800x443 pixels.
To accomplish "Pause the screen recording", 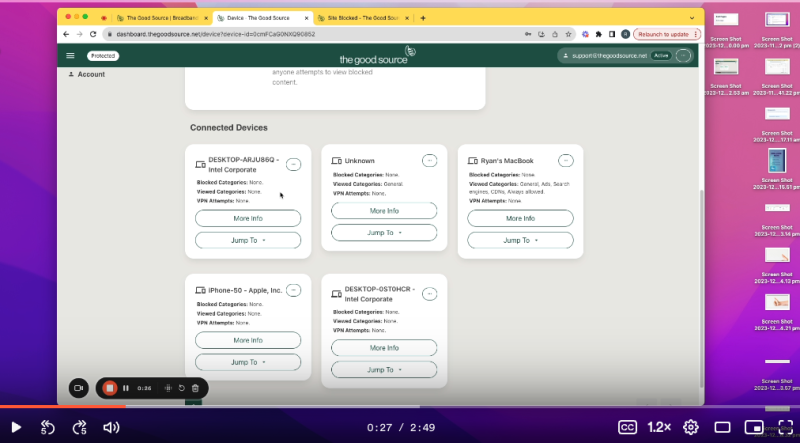I will [126, 388].
